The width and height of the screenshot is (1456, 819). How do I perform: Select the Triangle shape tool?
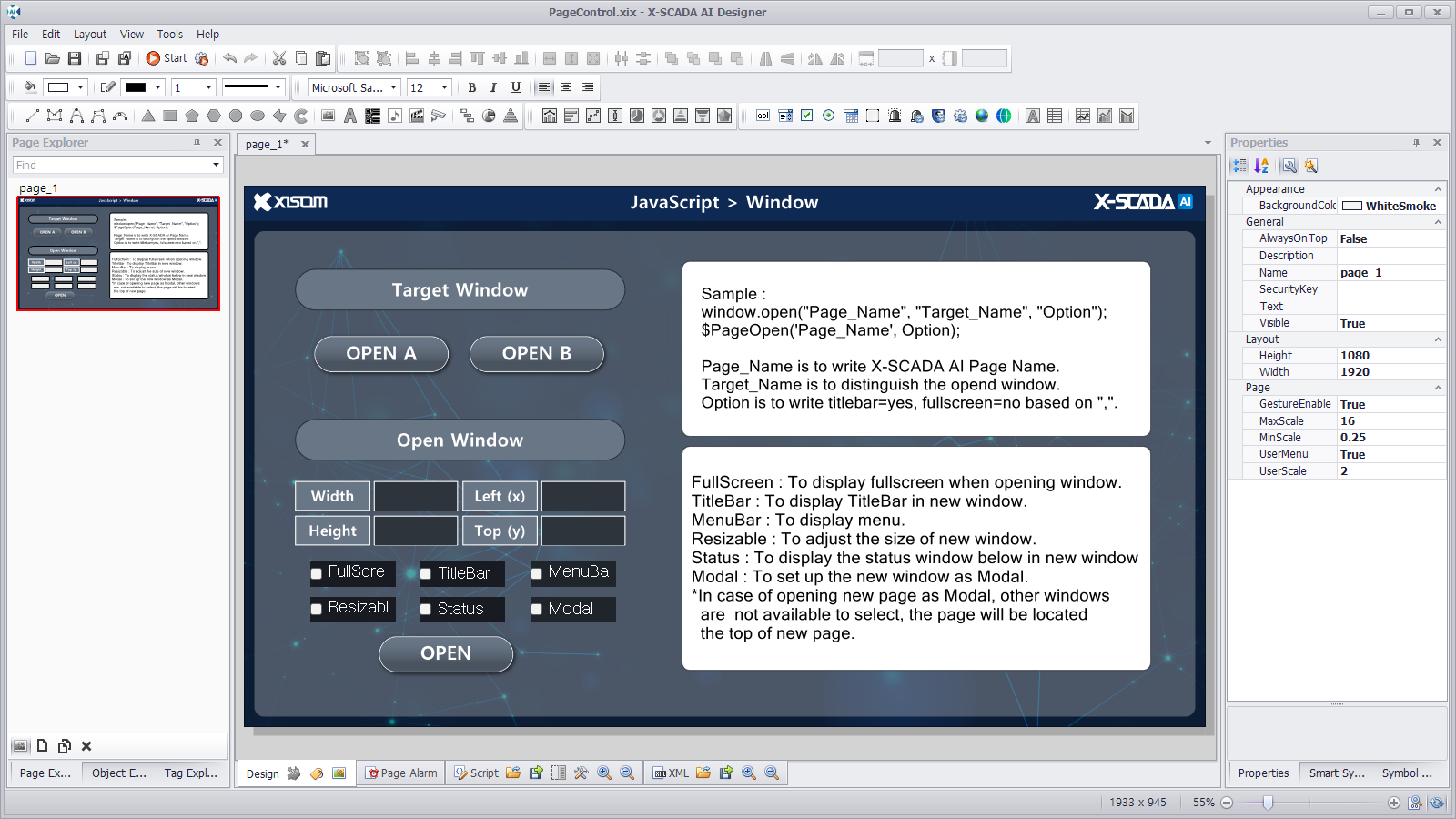pos(148,116)
